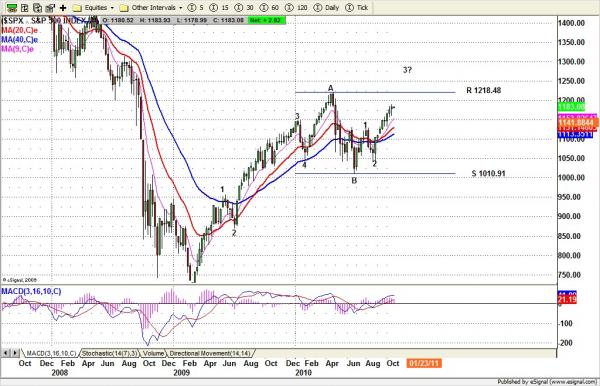Click the folder icon beside Equities
The height and width of the screenshot is (386, 600).
click(77, 8)
